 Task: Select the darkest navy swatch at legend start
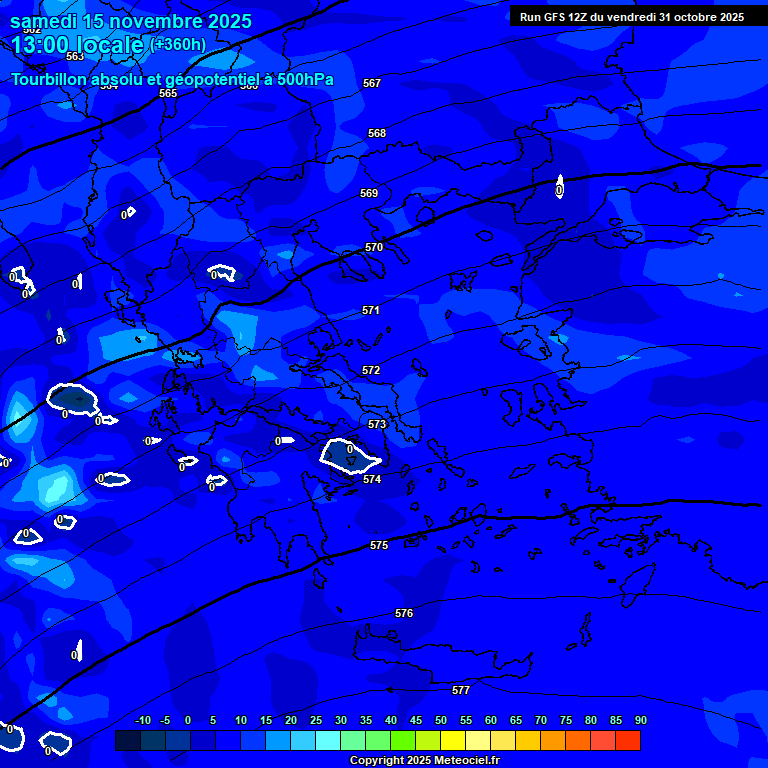coord(128,741)
